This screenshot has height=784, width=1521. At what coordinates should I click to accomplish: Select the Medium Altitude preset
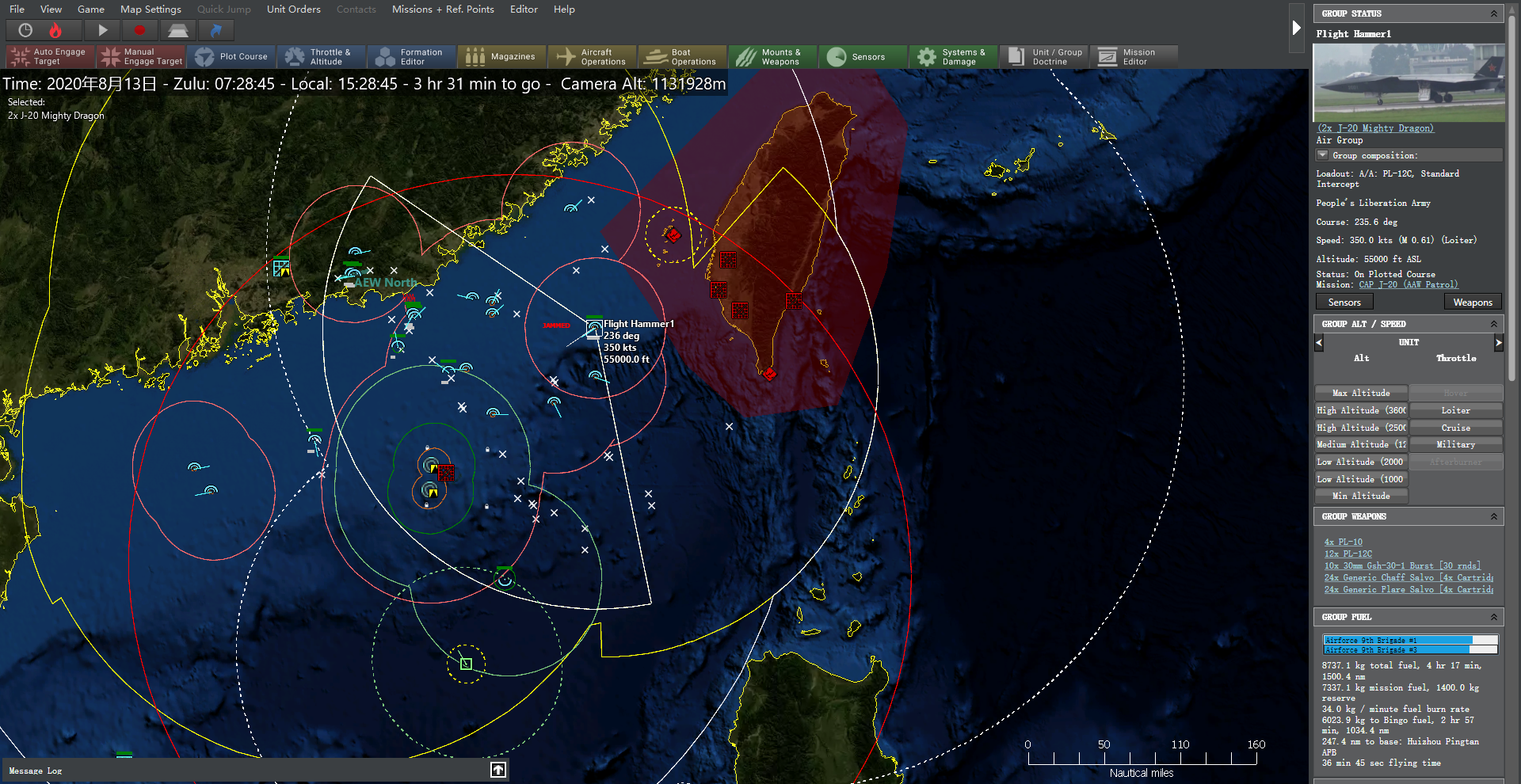click(x=1361, y=444)
